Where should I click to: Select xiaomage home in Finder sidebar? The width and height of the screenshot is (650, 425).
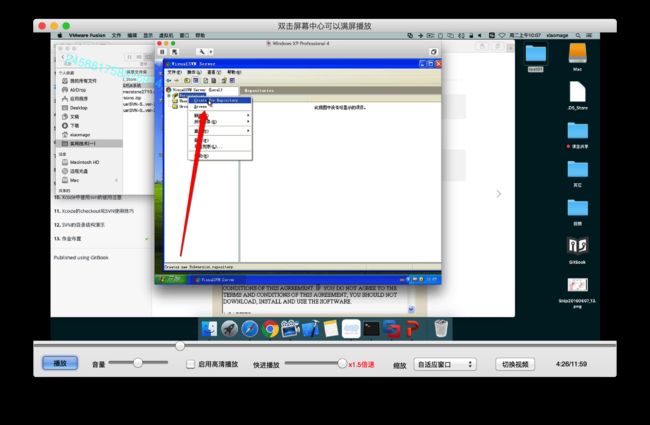coord(80,134)
